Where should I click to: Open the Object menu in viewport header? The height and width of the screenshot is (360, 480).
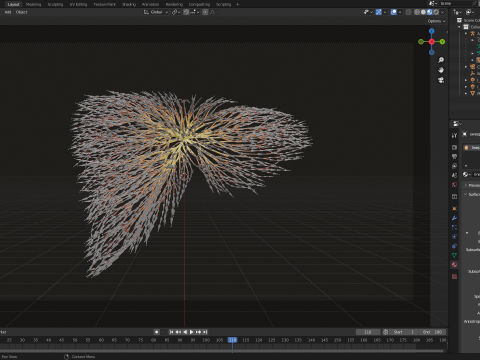click(21, 12)
